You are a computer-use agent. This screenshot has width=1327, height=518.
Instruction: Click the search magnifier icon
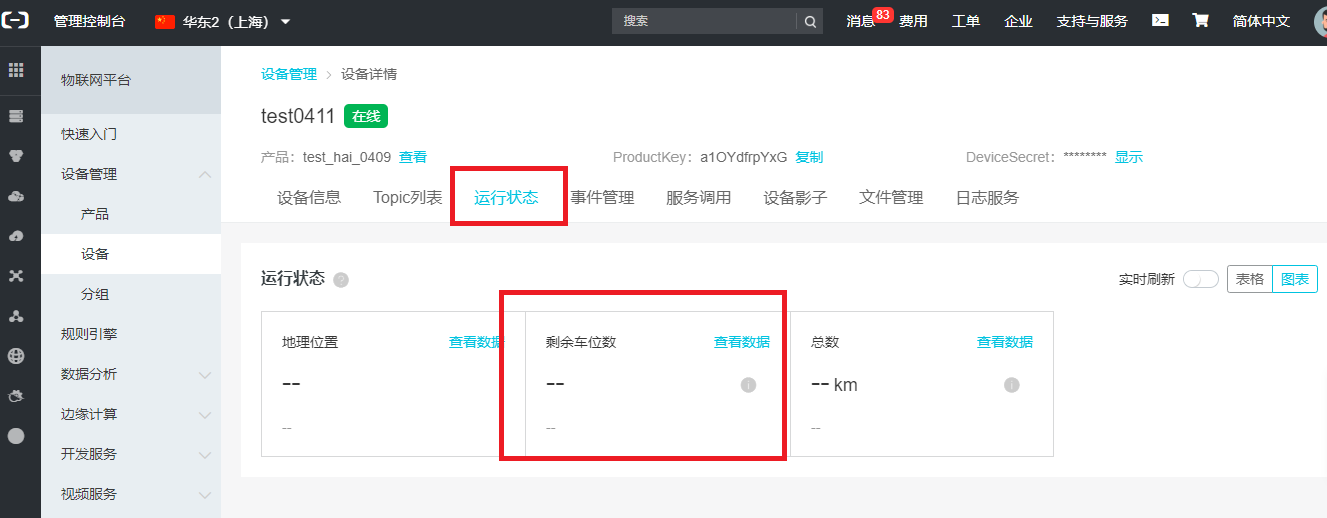(x=809, y=21)
